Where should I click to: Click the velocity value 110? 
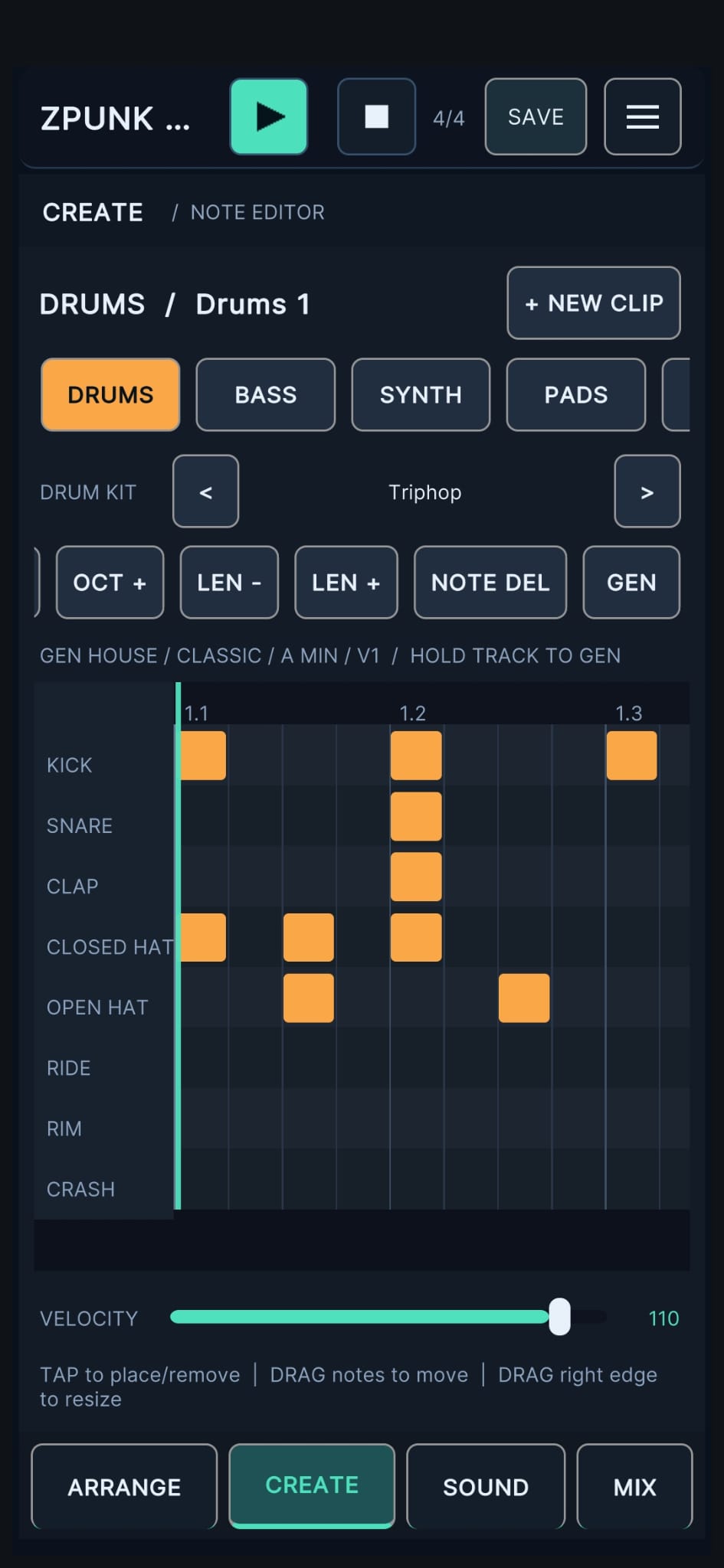(663, 1318)
